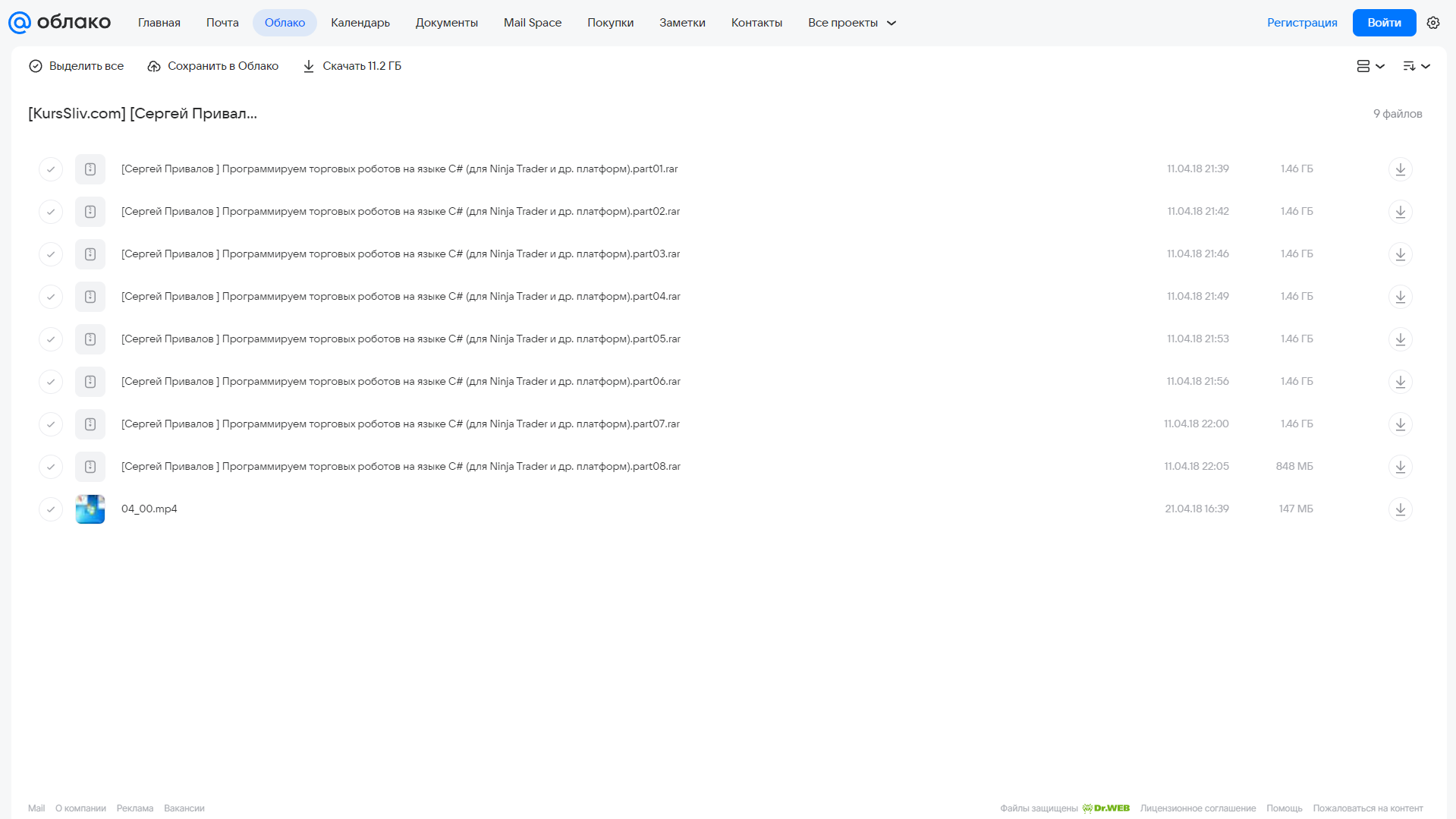The image size is (1456, 819).
Task: Check the part07.rar selection circle
Action: point(51,424)
